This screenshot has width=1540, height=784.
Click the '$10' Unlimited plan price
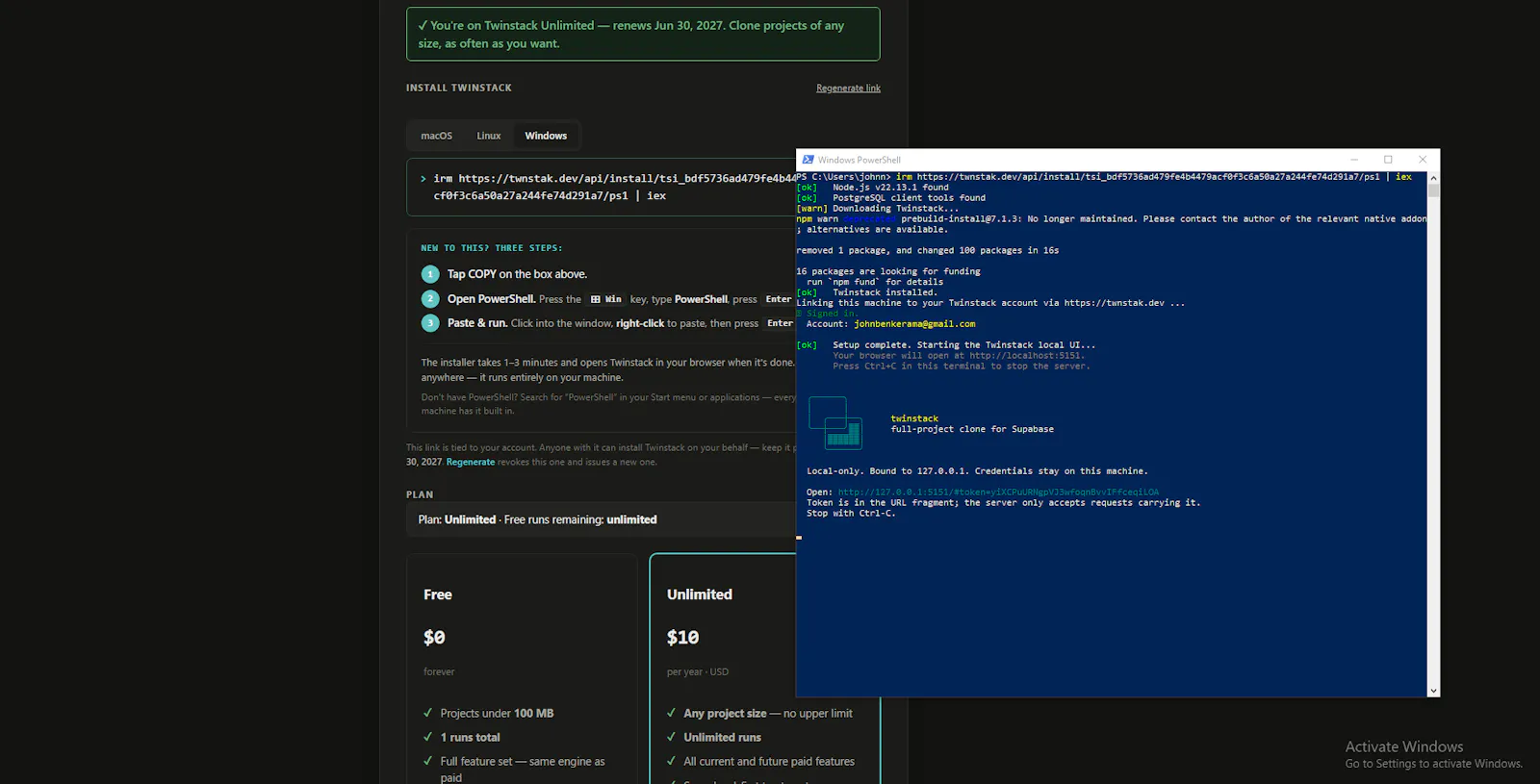point(683,638)
